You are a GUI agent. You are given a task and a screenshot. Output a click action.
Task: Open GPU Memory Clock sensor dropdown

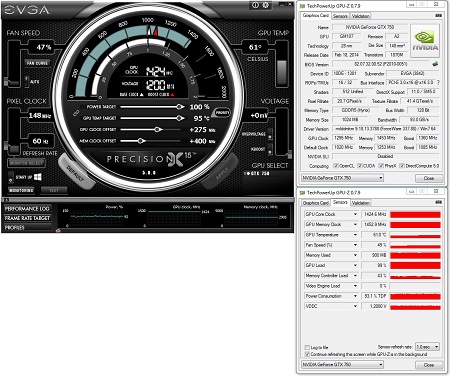point(355,225)
